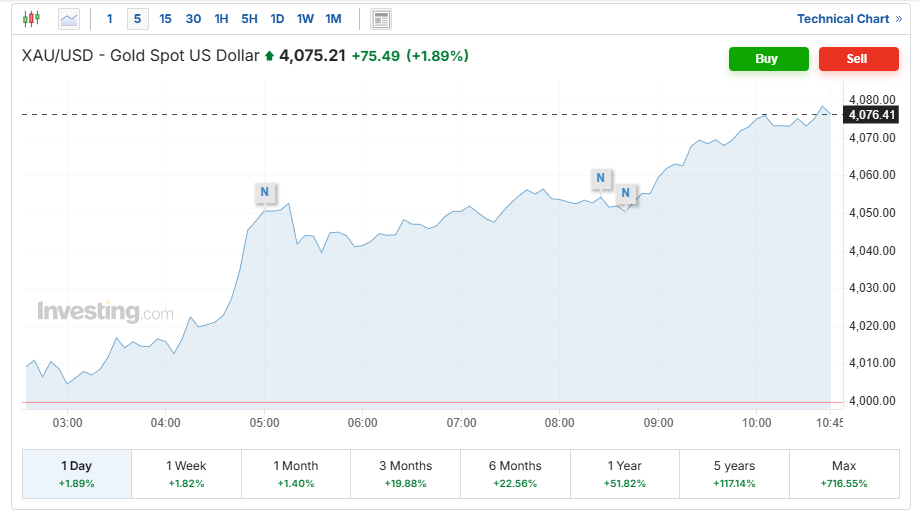Set the chart interval to 1 minute
The width and height of the screenshot is (919, 531).
click(x=110, y=18)
